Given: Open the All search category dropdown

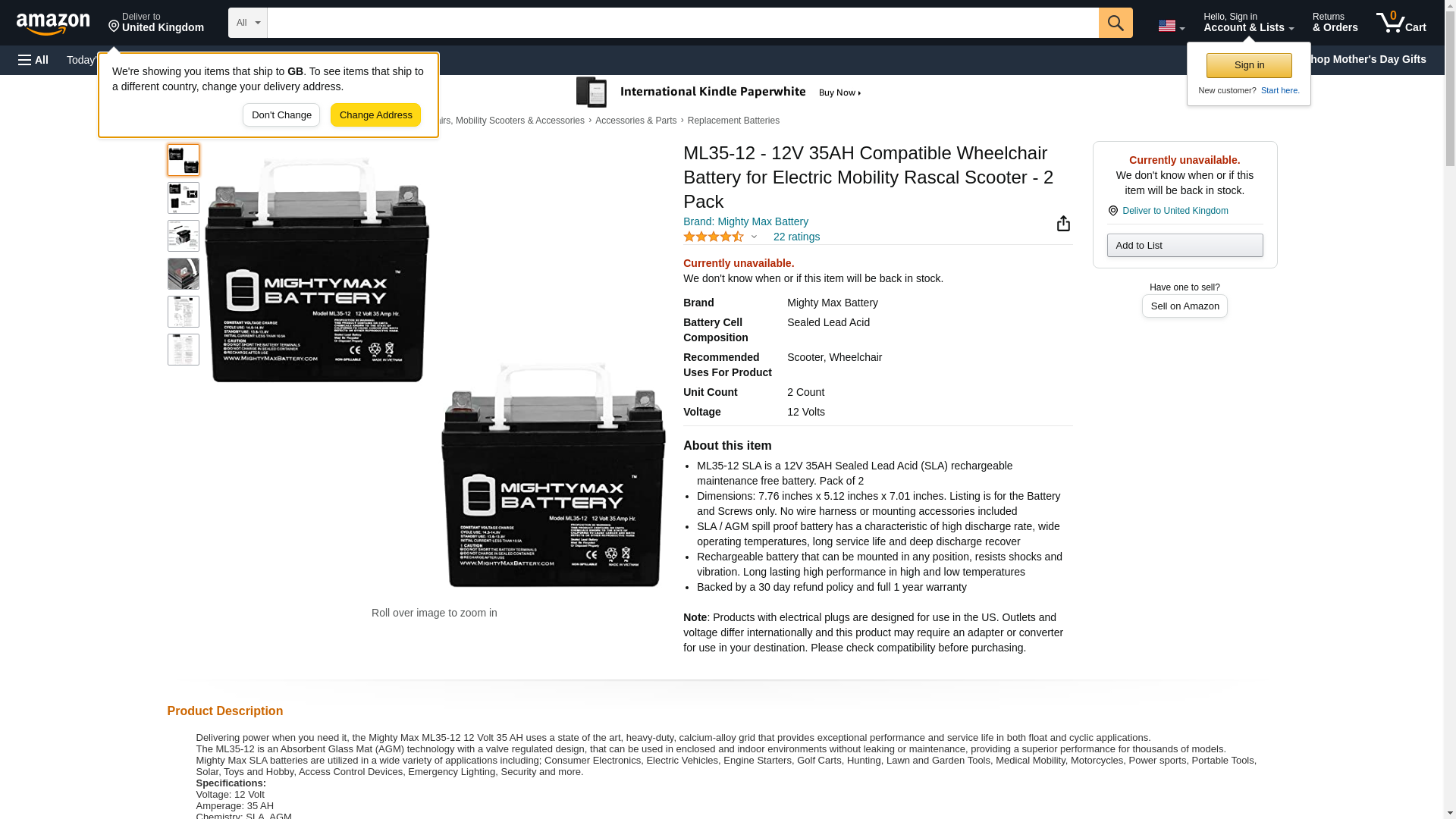Looking at the screenshot, I should 248,23.
